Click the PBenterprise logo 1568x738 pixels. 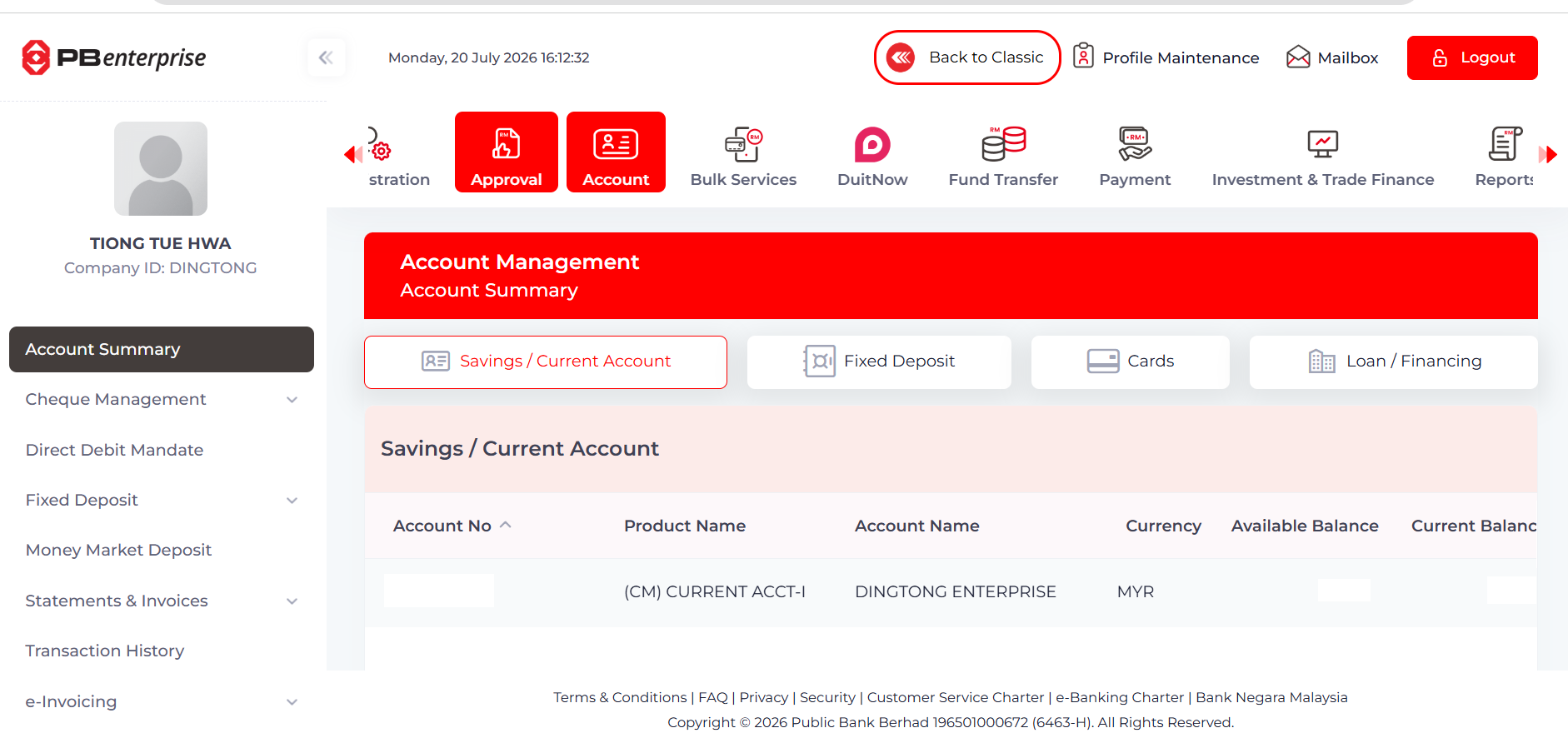114,57
